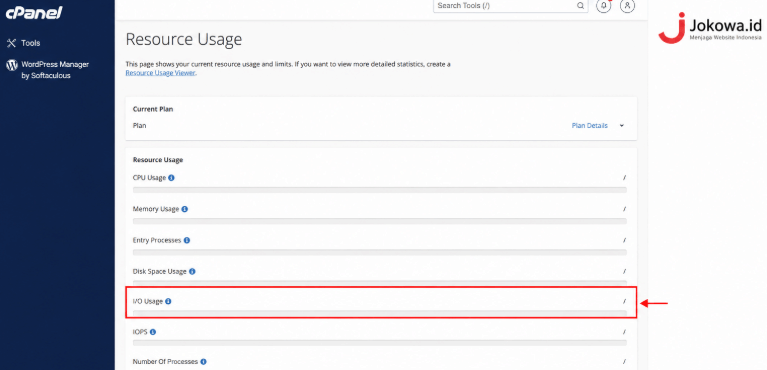Expand the Plan Details chevron
Image resolution: width=767 pixels, height=370 pixels.
point(622,126)
